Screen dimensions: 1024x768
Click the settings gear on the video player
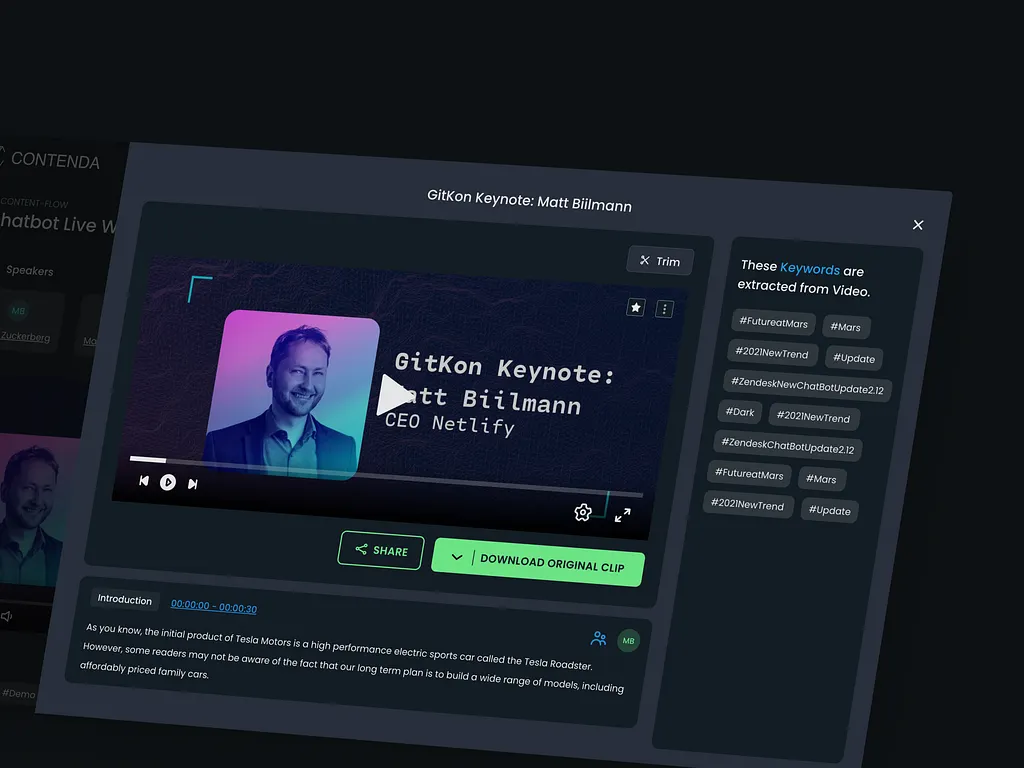click(583, 512)
